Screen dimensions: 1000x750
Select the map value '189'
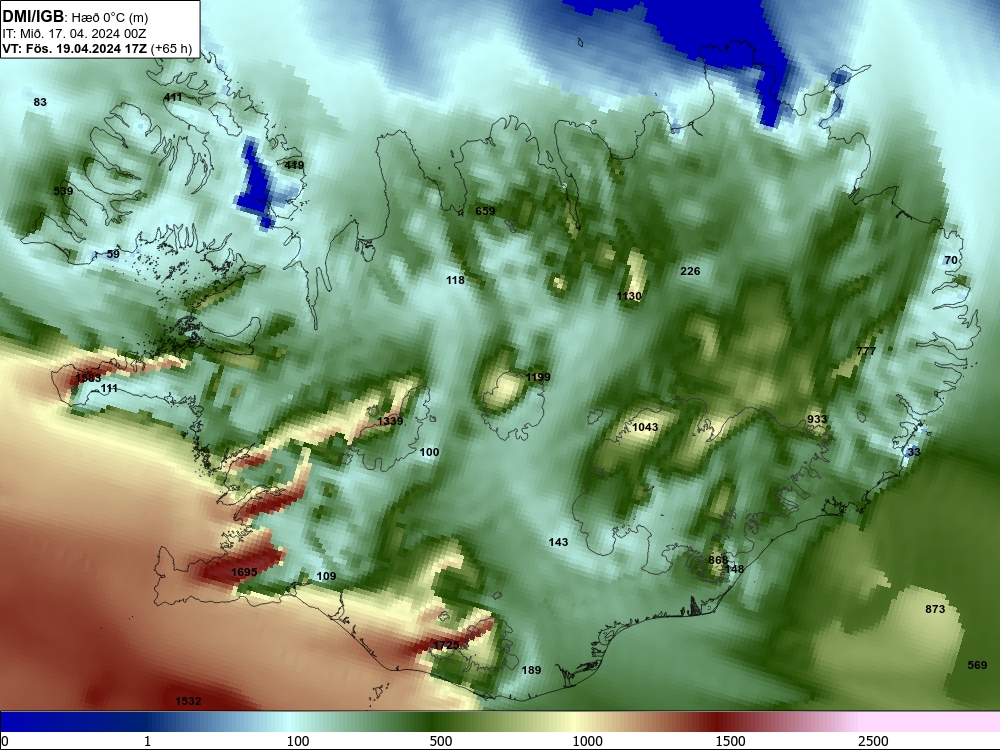[x=531, y=670]
